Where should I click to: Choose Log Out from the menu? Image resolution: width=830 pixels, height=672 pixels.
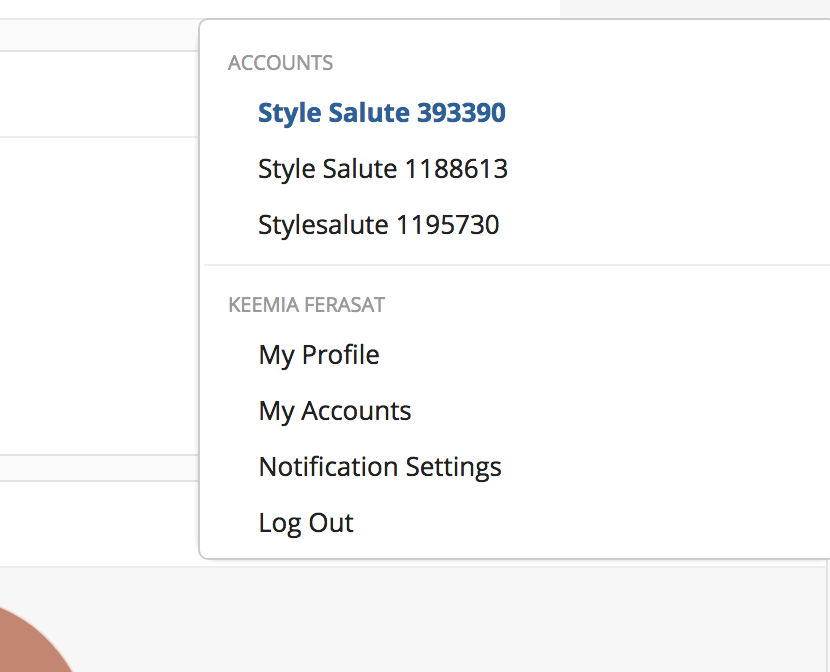(x=306, y=523)
